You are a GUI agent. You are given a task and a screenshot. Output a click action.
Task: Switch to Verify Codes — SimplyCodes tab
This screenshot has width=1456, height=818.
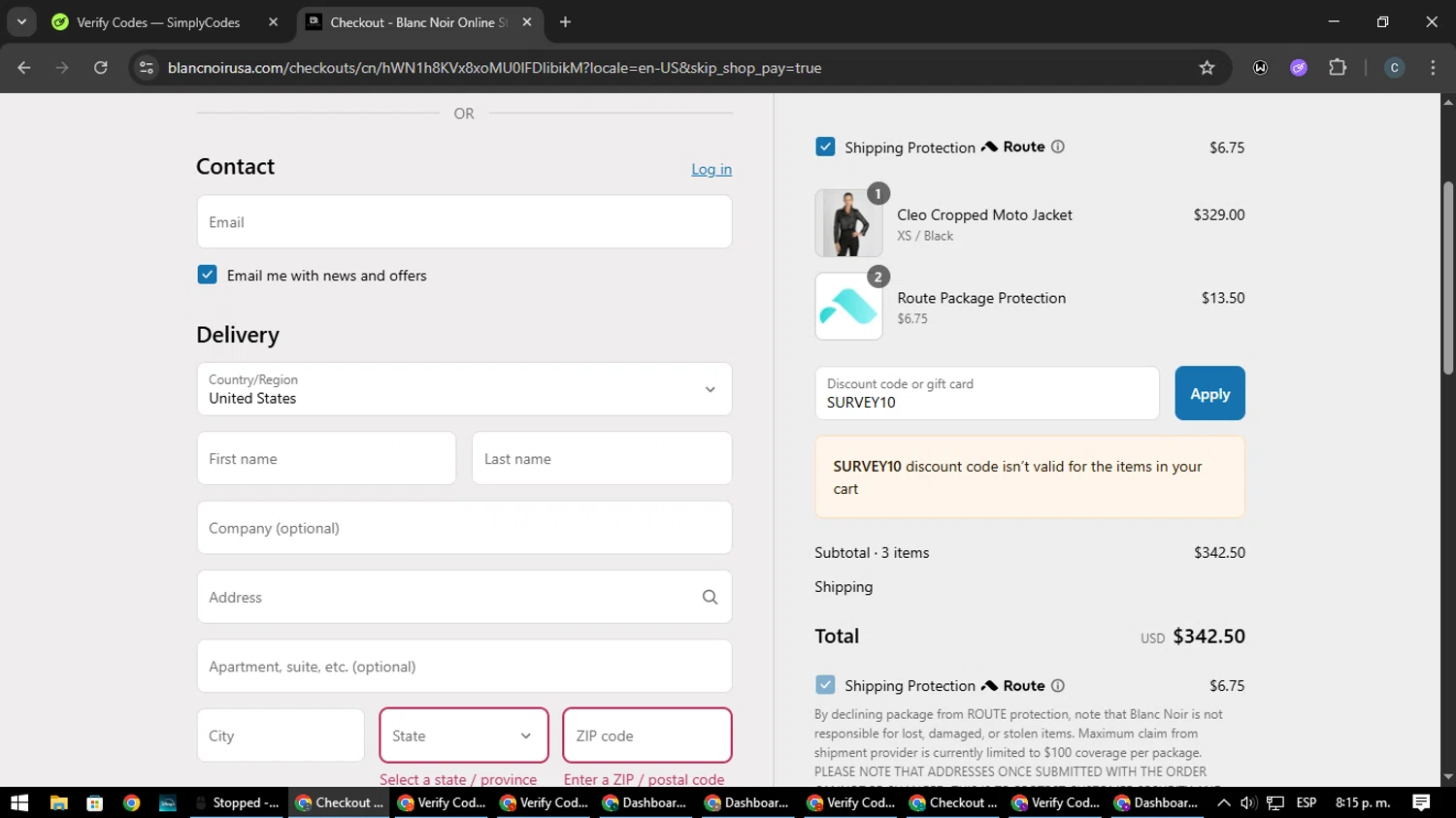[x=158, y=22]
